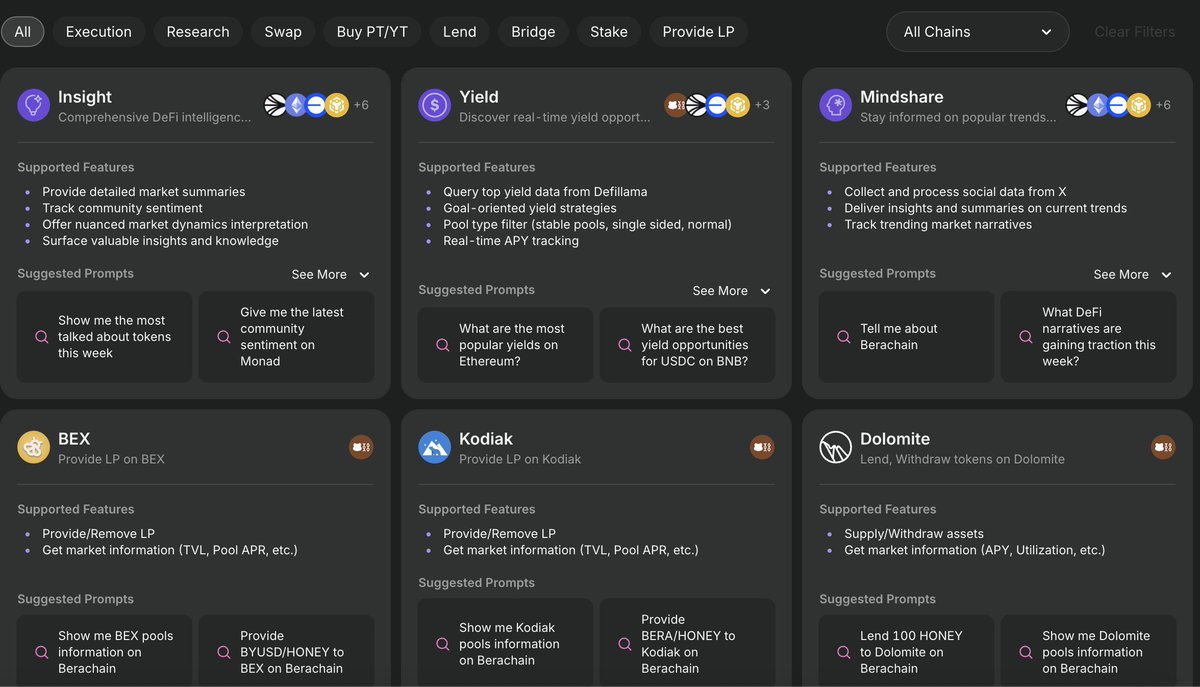Click 'Lend, Withdraw tokens on Dolomite' subtitle
This screenshot has height=687, width=1200.
962,459
